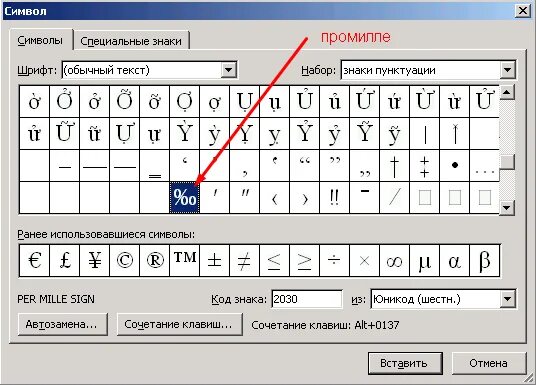Pick the micro µ recent symbol
The width and height of the screenshot is (536, 385).
(x=424, y=261)
